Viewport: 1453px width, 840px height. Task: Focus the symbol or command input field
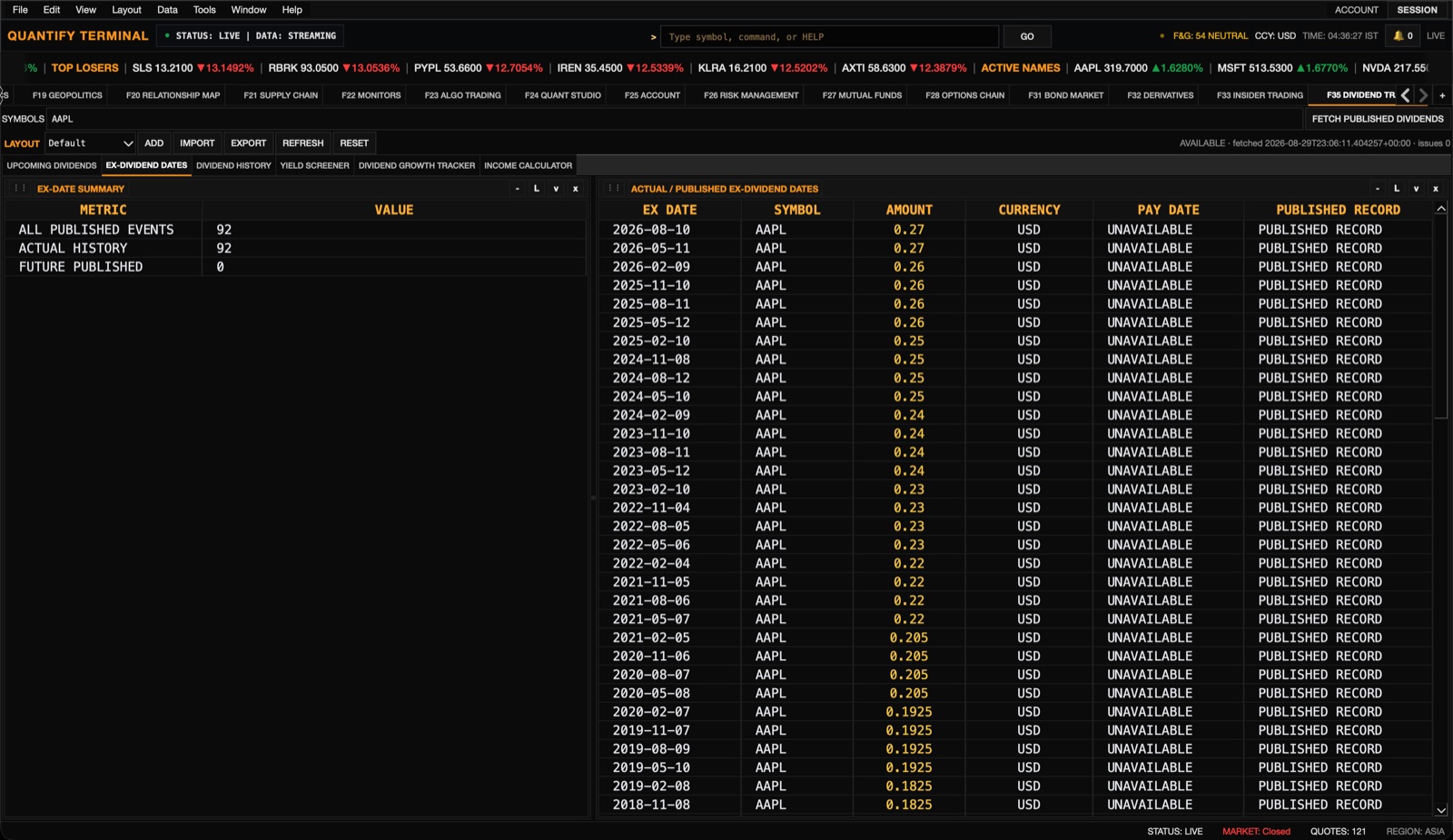coord(829,36)
